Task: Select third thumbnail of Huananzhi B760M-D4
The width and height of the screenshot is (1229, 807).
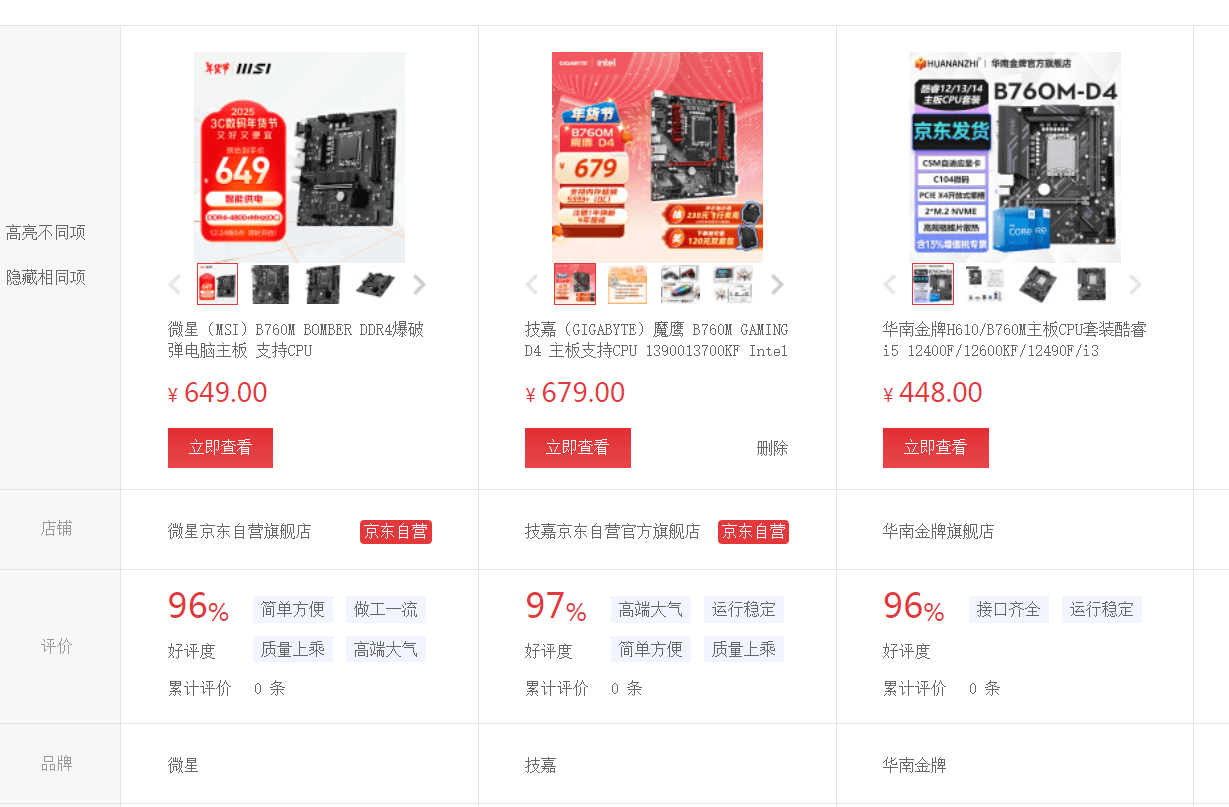Action: pyautogui.click(x=1037, y=284)
